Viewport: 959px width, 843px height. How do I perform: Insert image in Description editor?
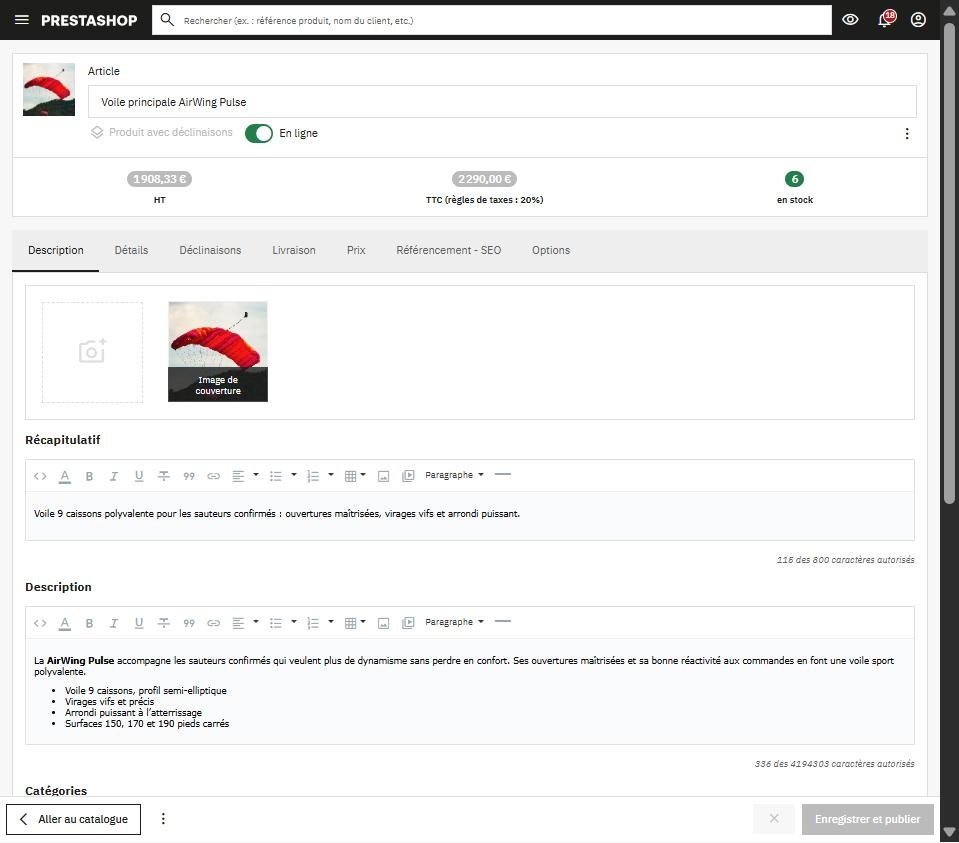383,623
